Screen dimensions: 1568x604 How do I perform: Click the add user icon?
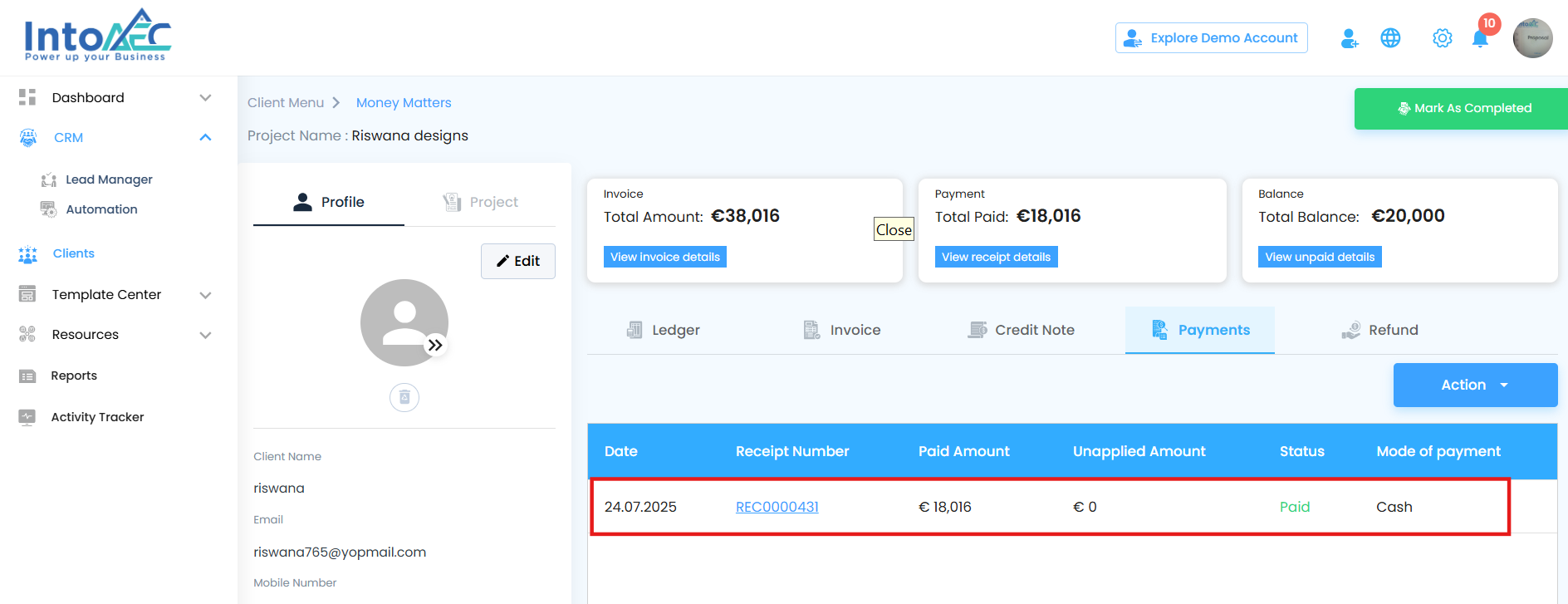click(1350, 38)
